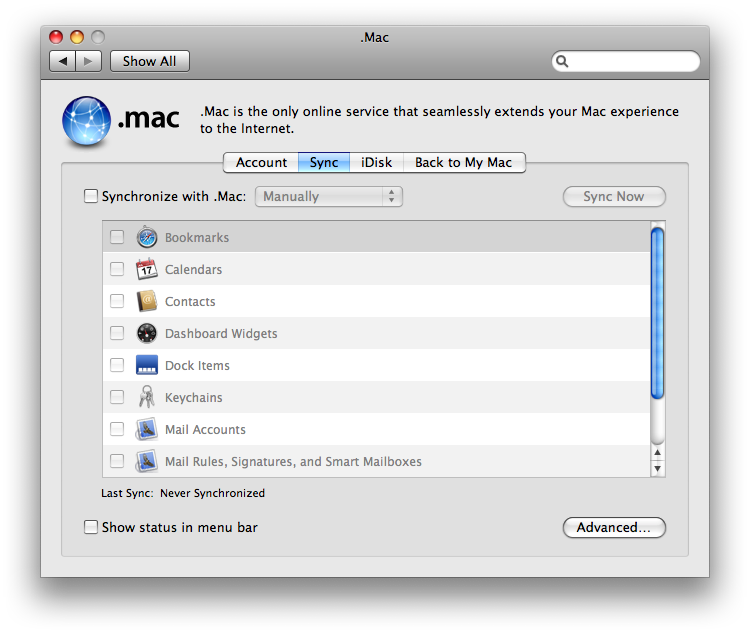This screenshot has width=750, height=633.
Task: Click the Dashboard Widgets gauge icon
Action: [146, 333]
